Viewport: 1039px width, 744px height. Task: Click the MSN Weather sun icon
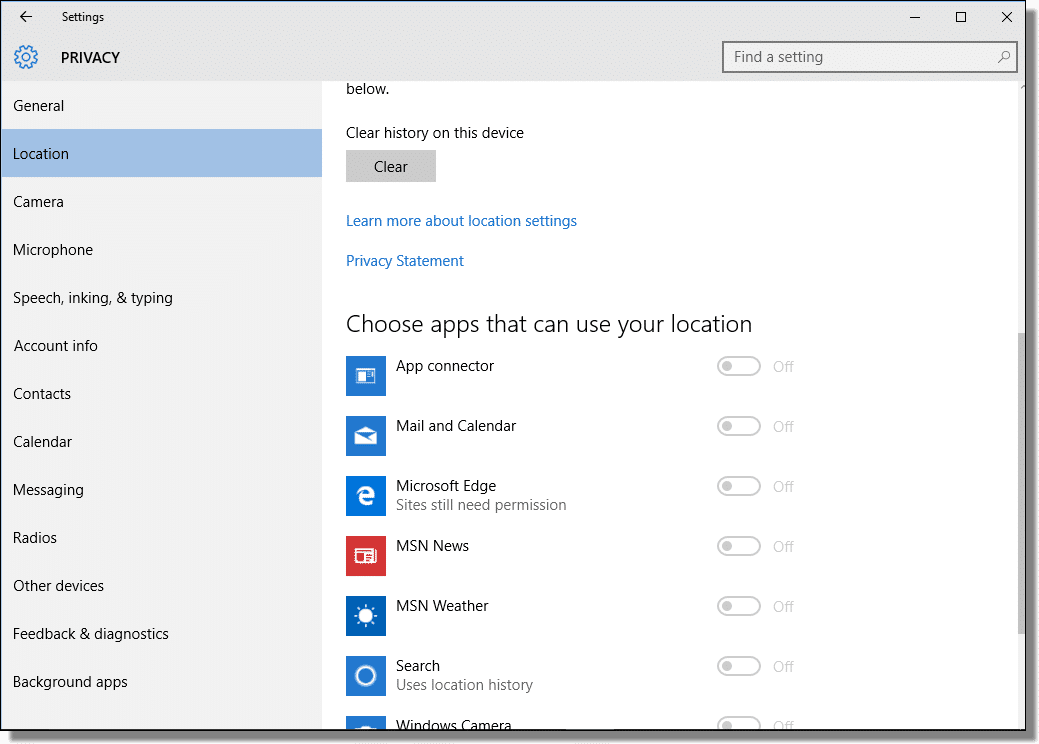point(365,616)
